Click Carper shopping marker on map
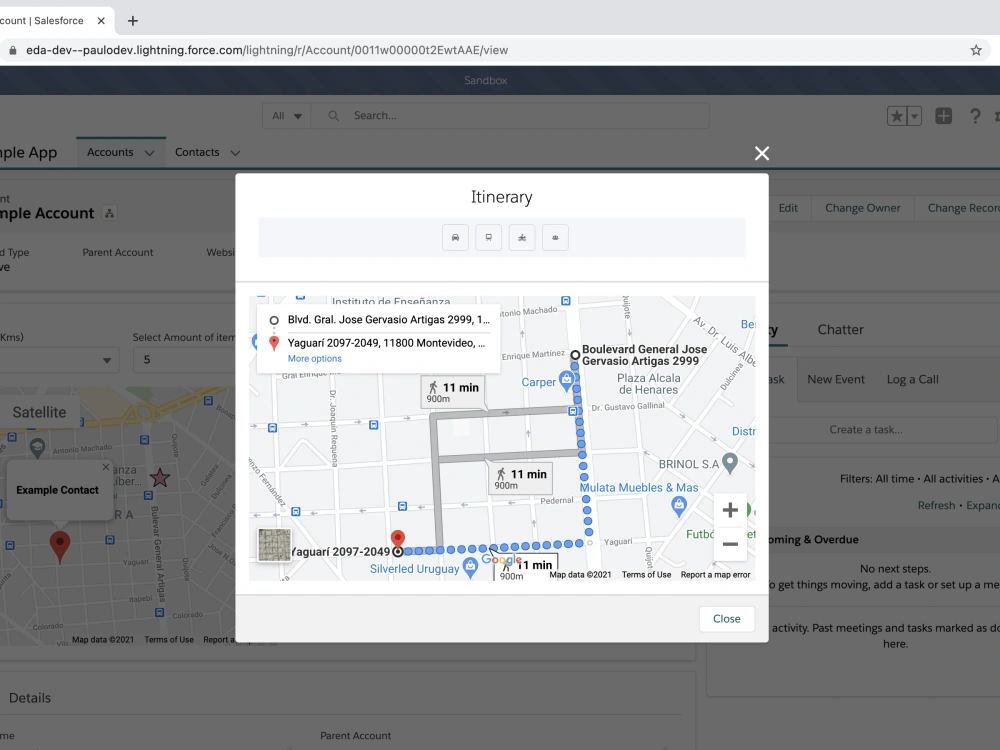The height and width of the screenshot is (750, 1000). pos(566,381)
